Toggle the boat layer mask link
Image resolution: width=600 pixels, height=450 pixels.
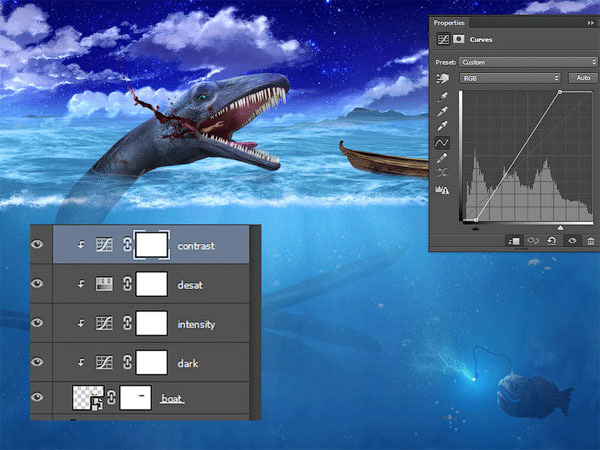click(111, 397)
